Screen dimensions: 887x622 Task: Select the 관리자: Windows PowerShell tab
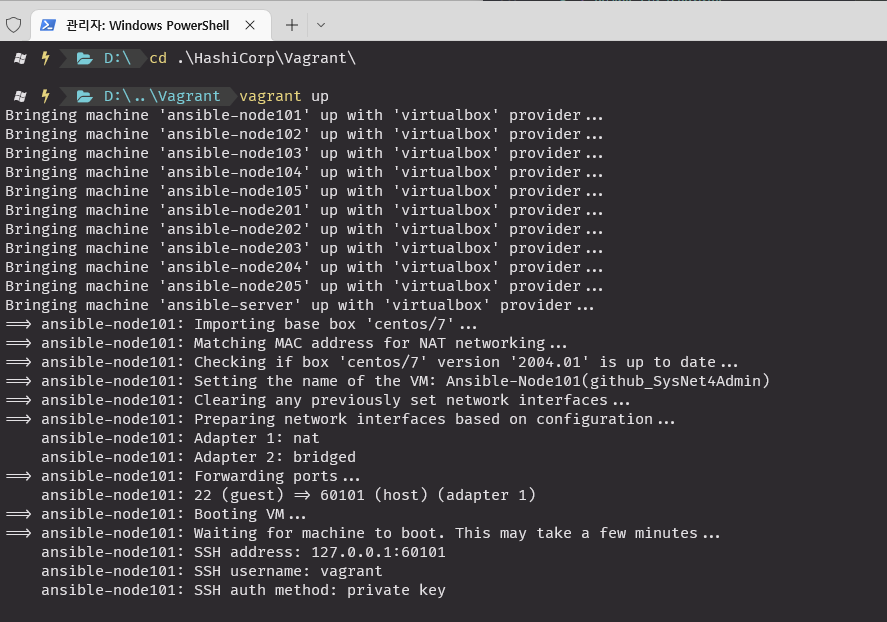(x=151, y=25)
